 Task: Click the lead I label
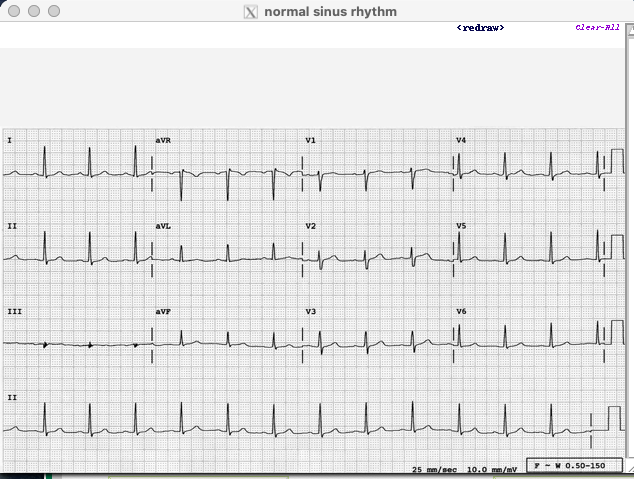(10, 140)
